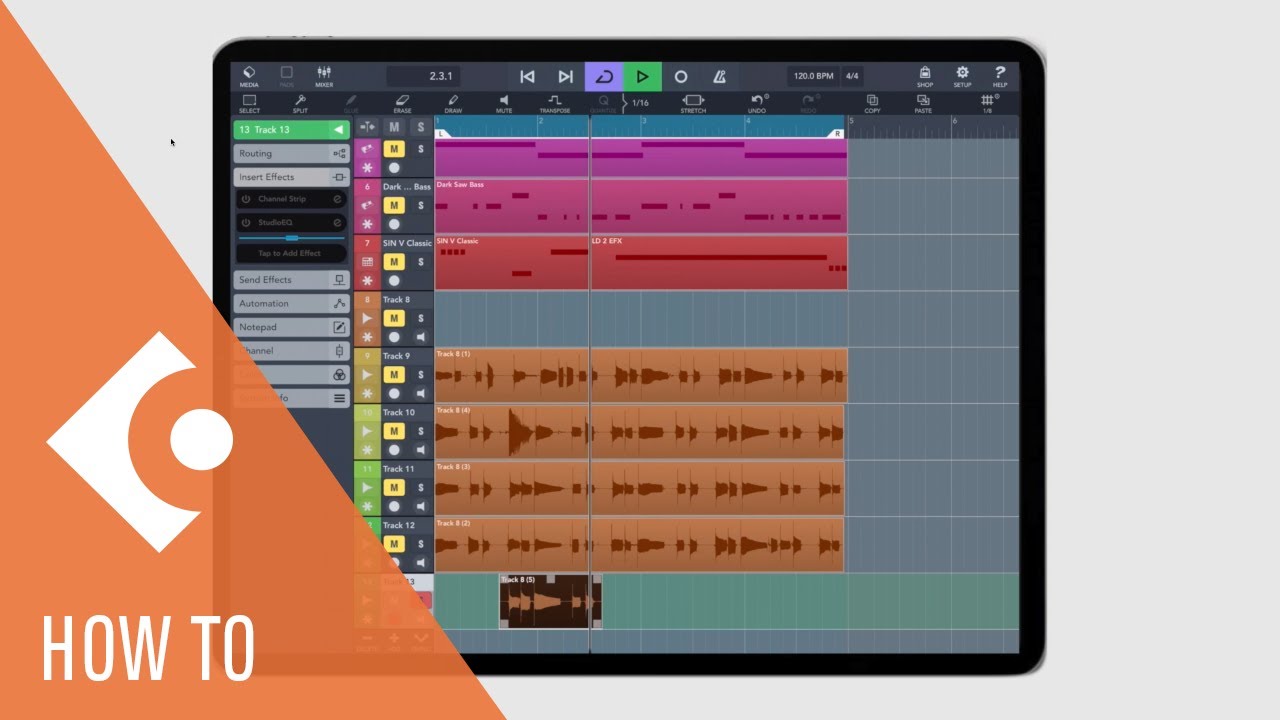Toggle power on Channel Strip effect
The height and width of the screenshot is (720, 1280).
246,199
